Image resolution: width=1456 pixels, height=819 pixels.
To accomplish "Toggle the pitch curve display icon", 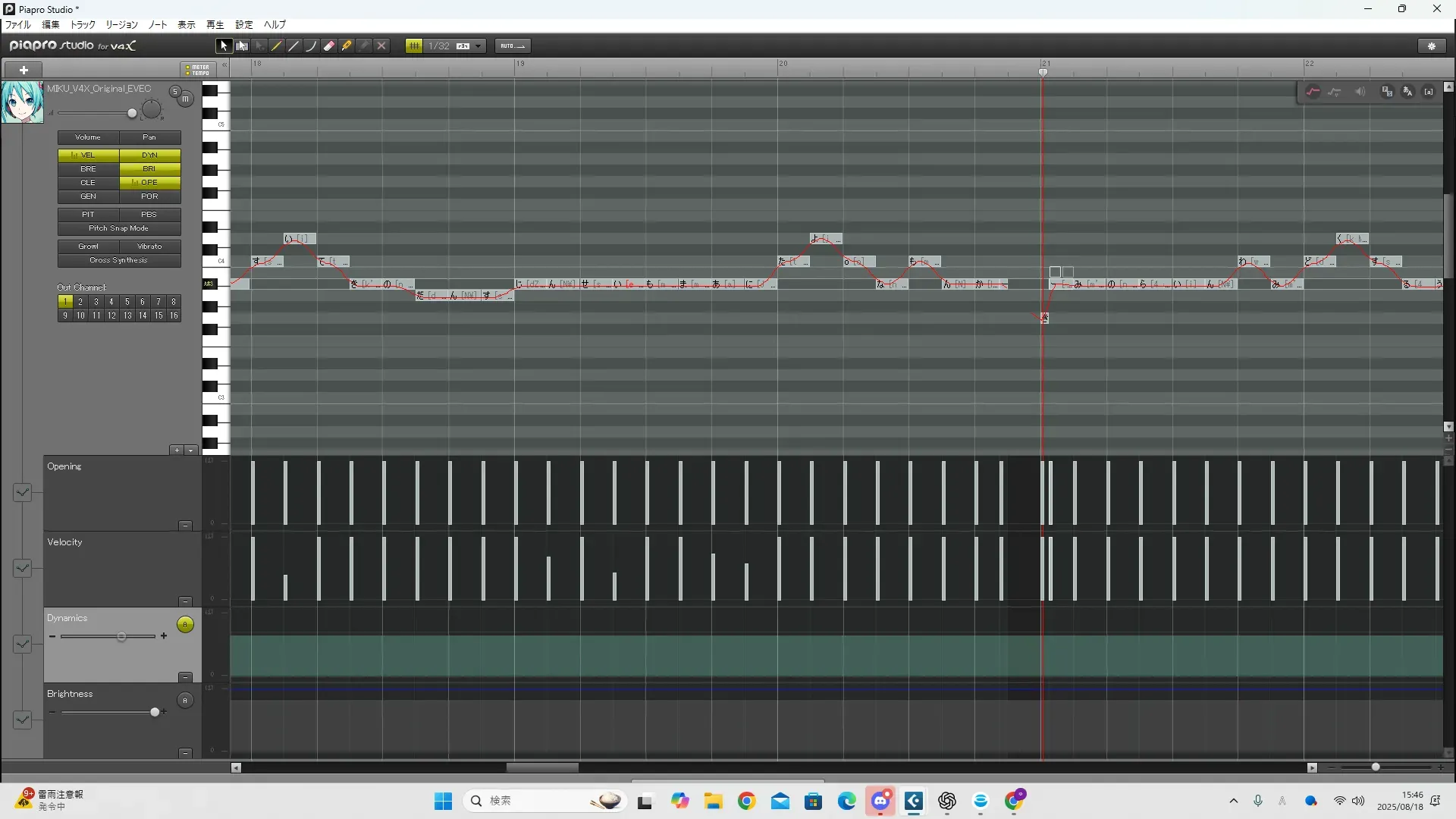I will 1313,92.
